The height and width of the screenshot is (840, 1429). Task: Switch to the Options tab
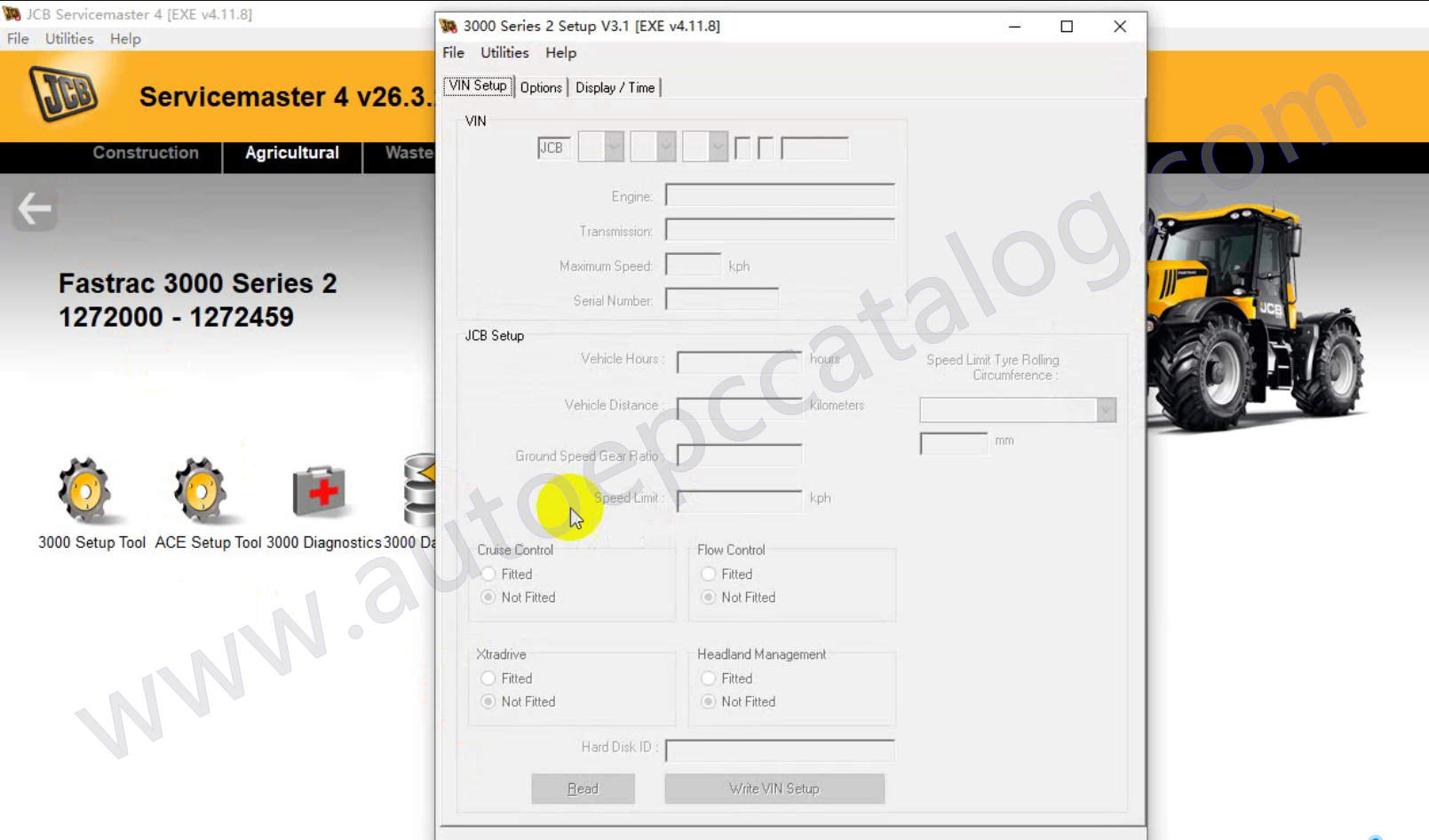tap(541, 87)
